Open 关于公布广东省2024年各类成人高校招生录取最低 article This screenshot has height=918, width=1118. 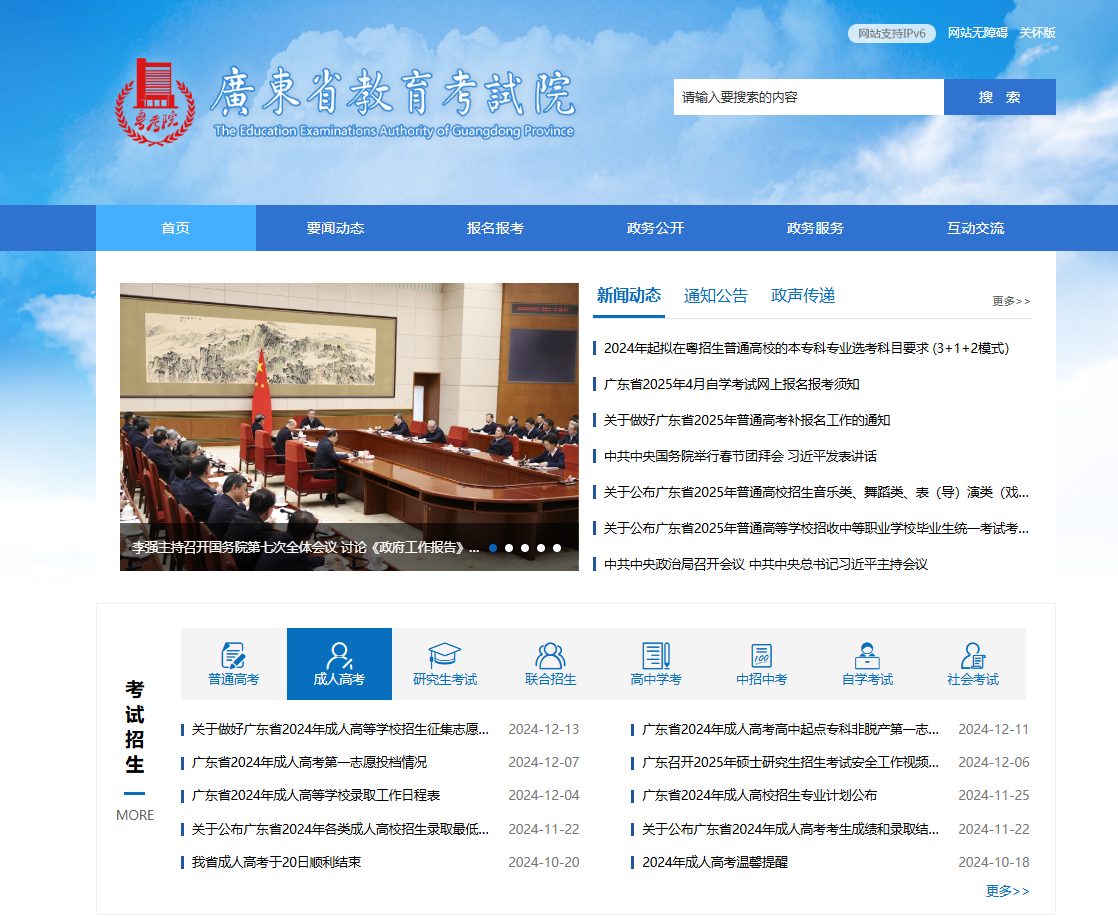(340, 829)
